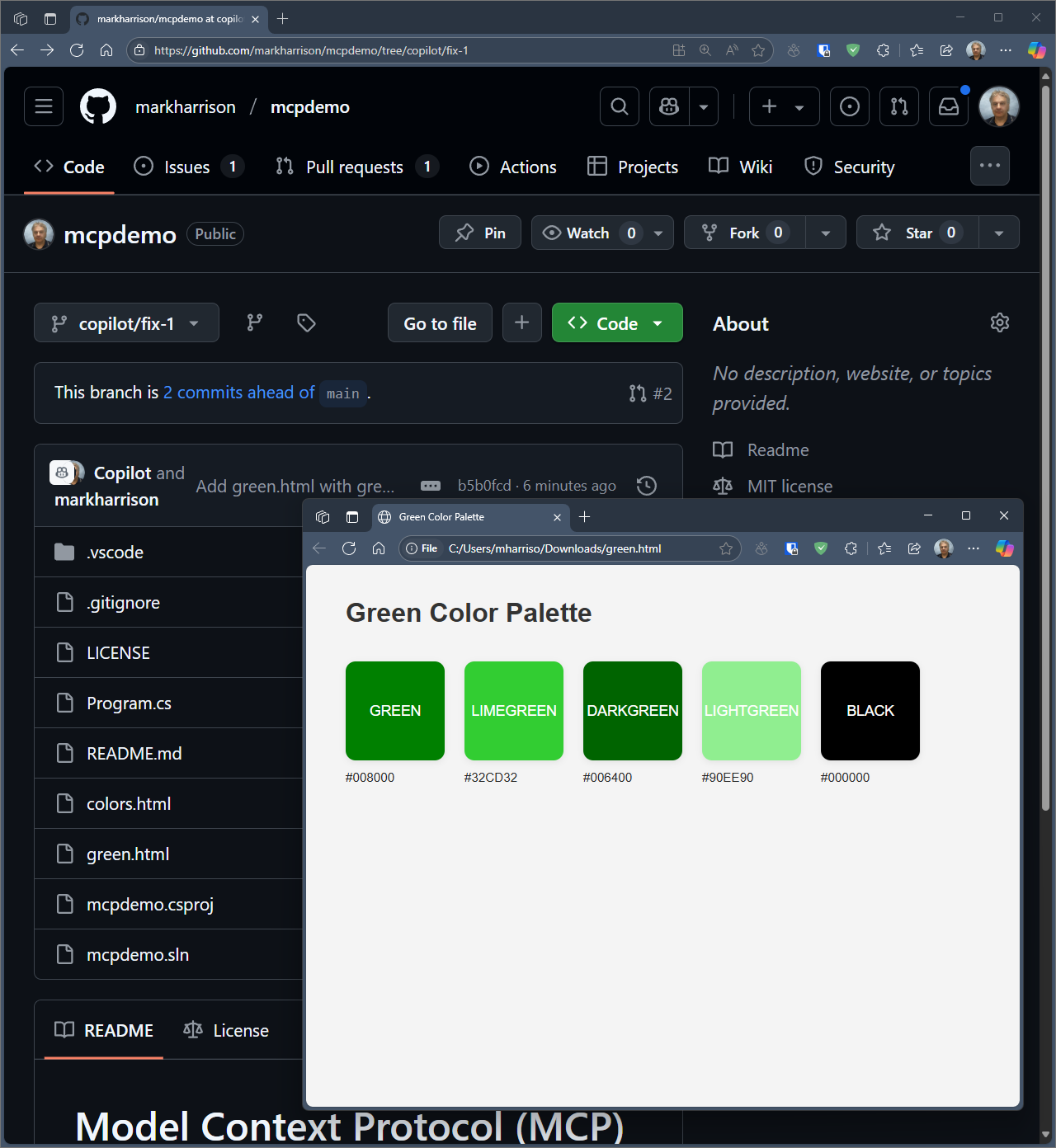Expand the copilot/fix-1 branch dropdown
The width and height of the screenshot is (1056, 1148).
click(126, 323)
